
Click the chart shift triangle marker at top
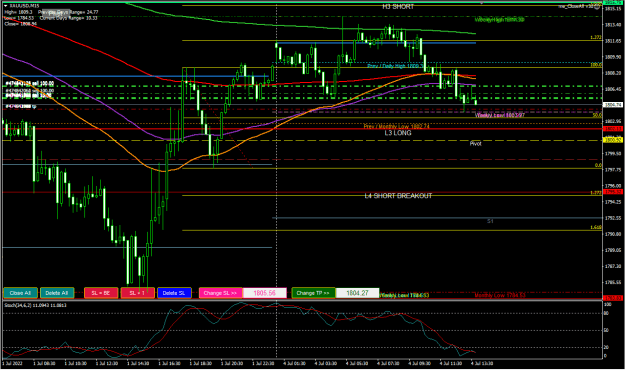tap(482, 3)
